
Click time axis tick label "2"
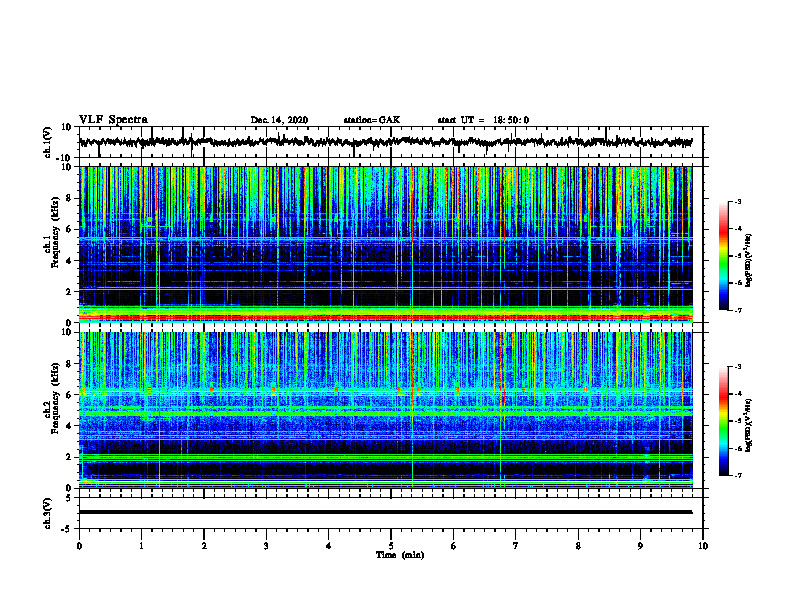click(204, 546)
